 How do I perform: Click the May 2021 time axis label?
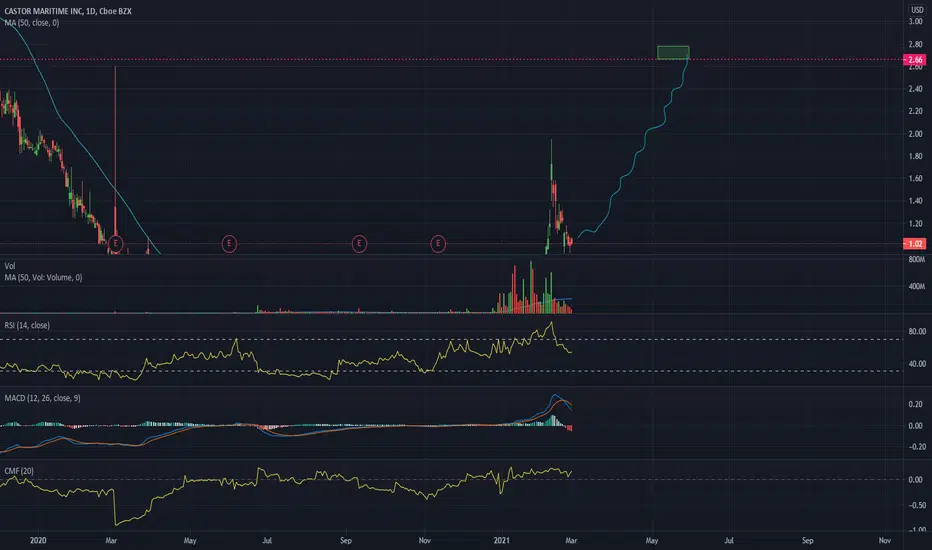click(x=651, y=540)
